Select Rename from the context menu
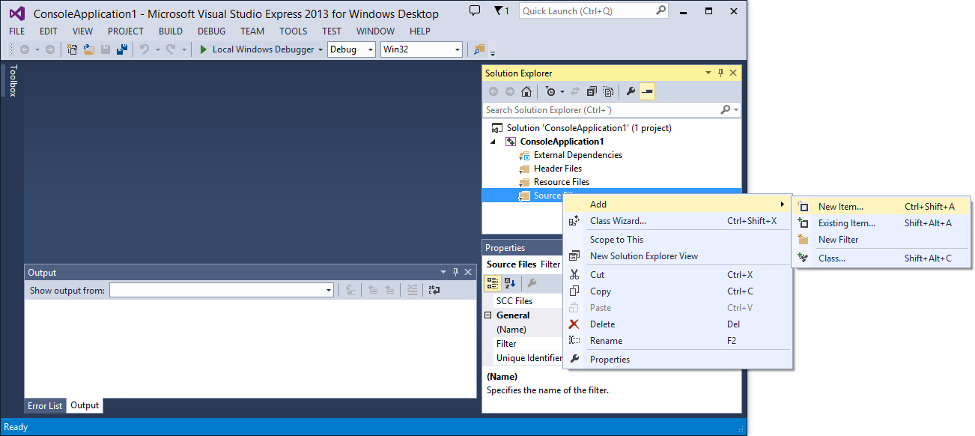Image resolution: width=975 pixels, height=436 pixels. click(606, 340)
